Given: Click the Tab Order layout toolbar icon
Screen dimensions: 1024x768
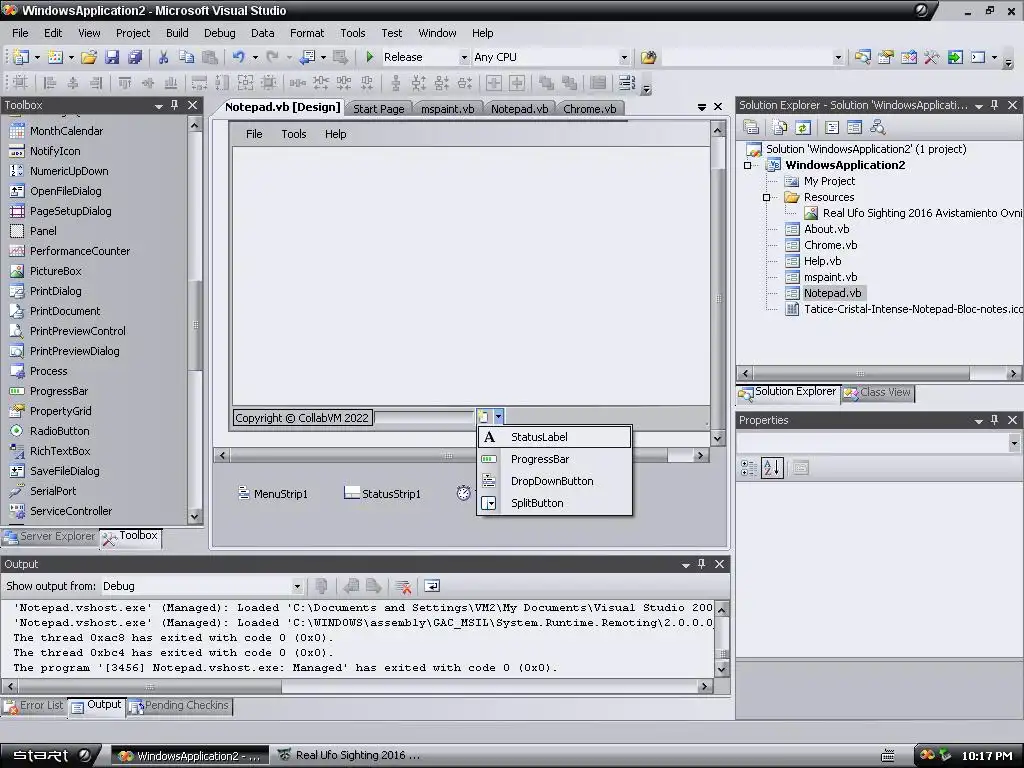Looking at the screenshot, I should point(627,83).
